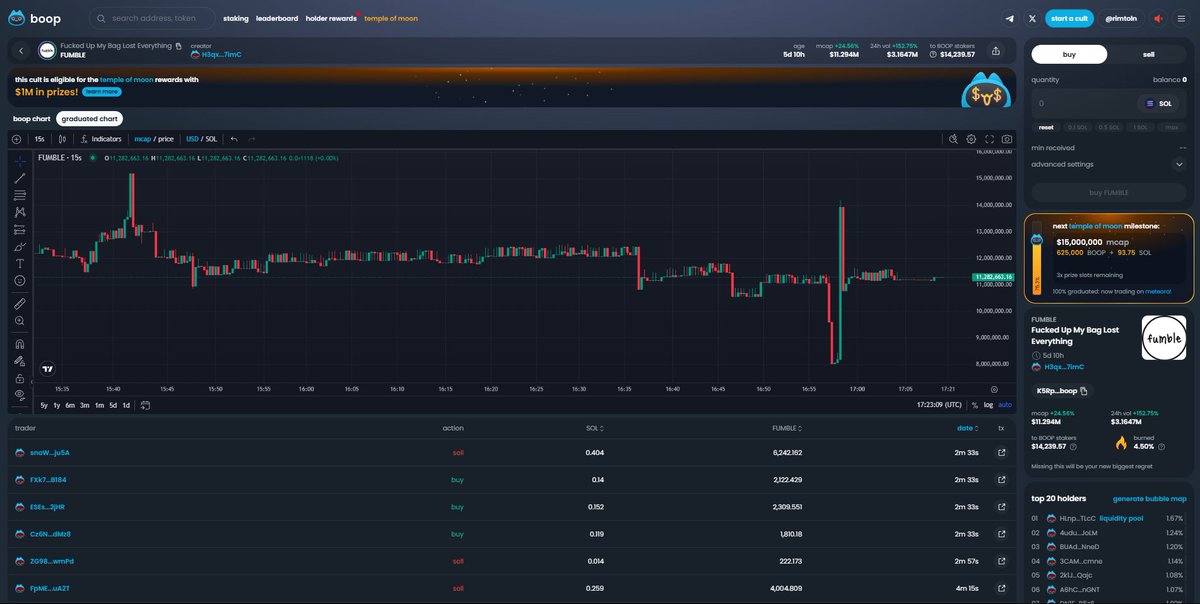Open quick search in chart toolbar

pos(953,139)
